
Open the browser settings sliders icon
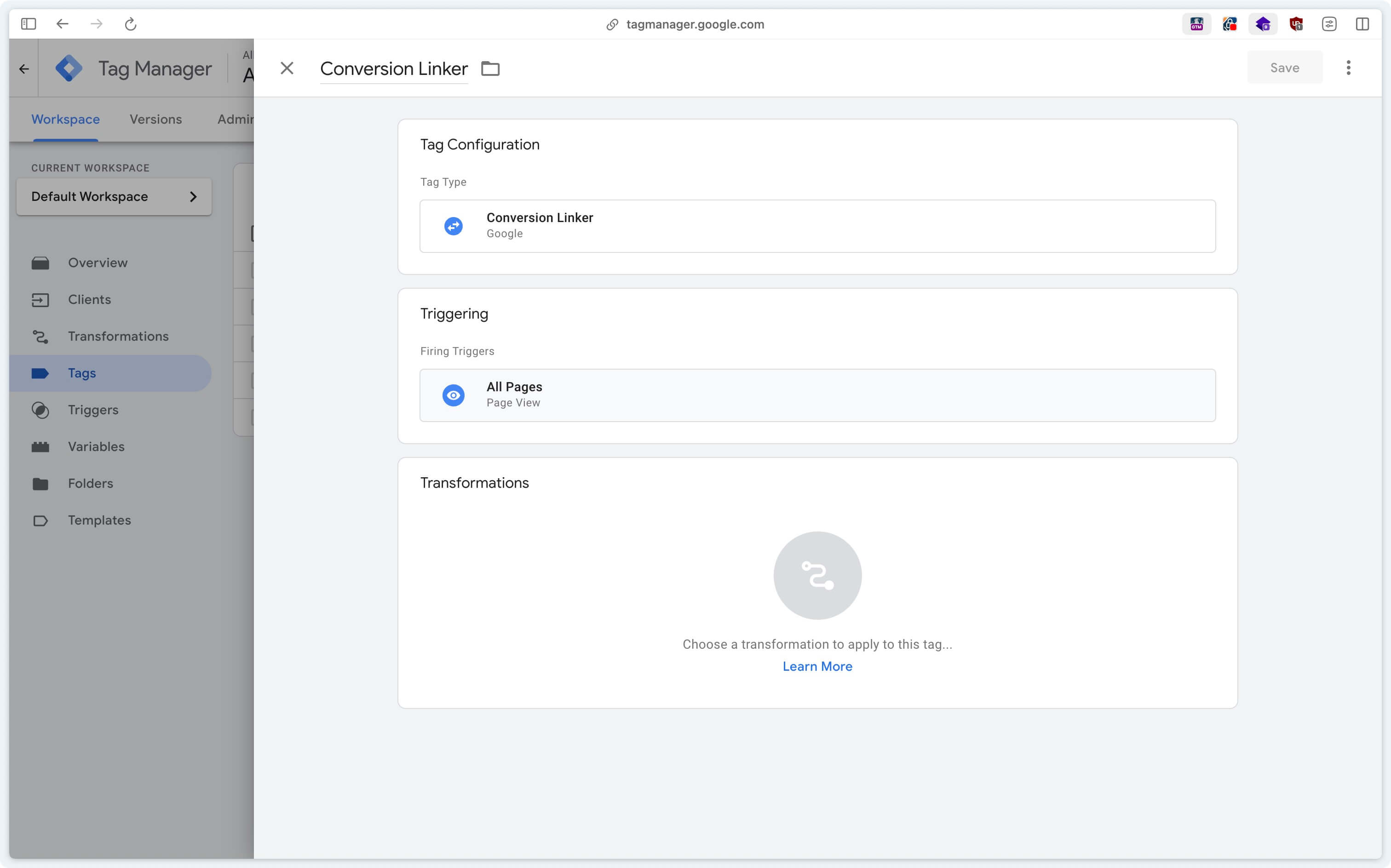1329,24
